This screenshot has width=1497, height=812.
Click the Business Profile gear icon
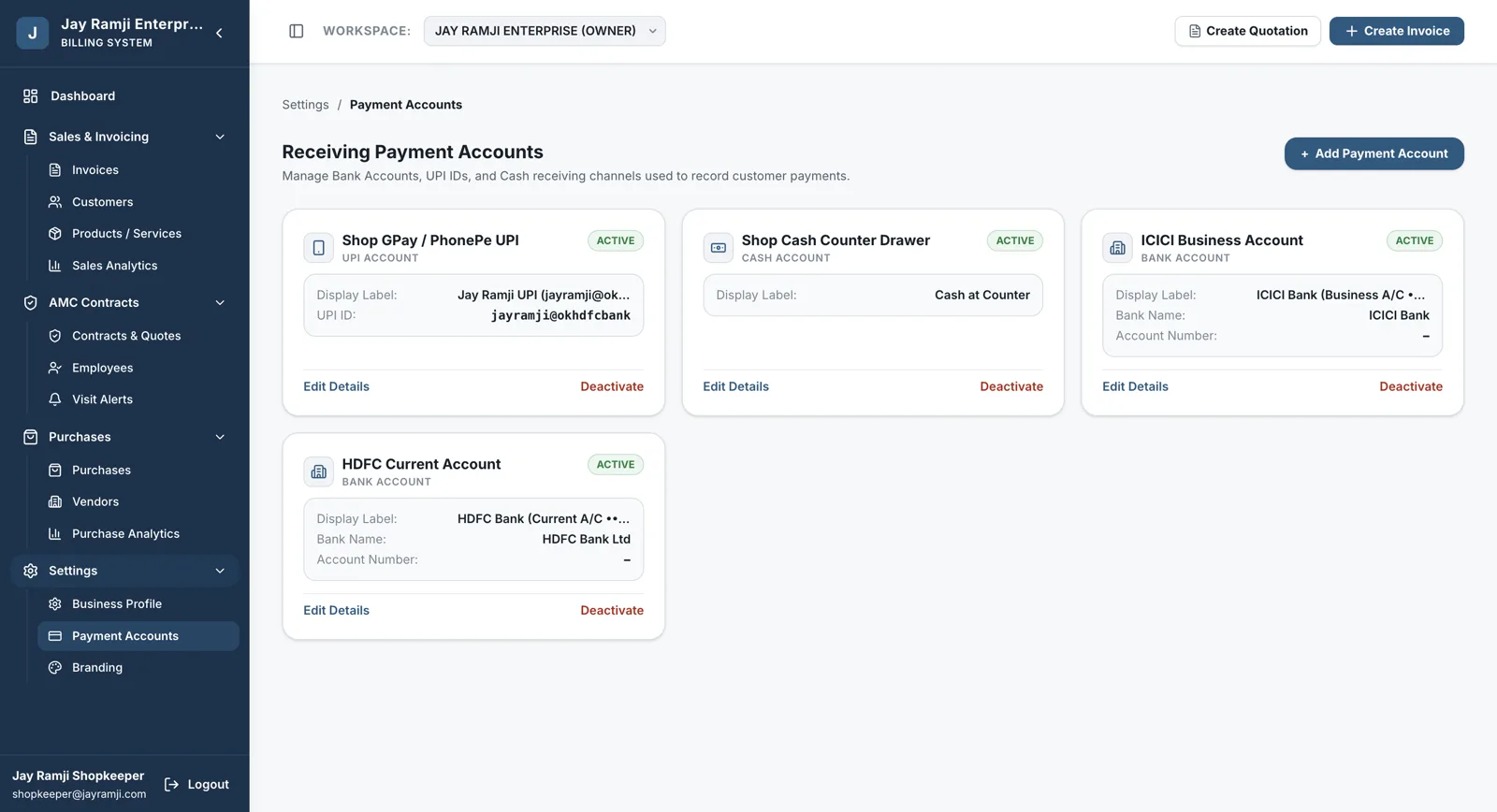click(55, 604)
